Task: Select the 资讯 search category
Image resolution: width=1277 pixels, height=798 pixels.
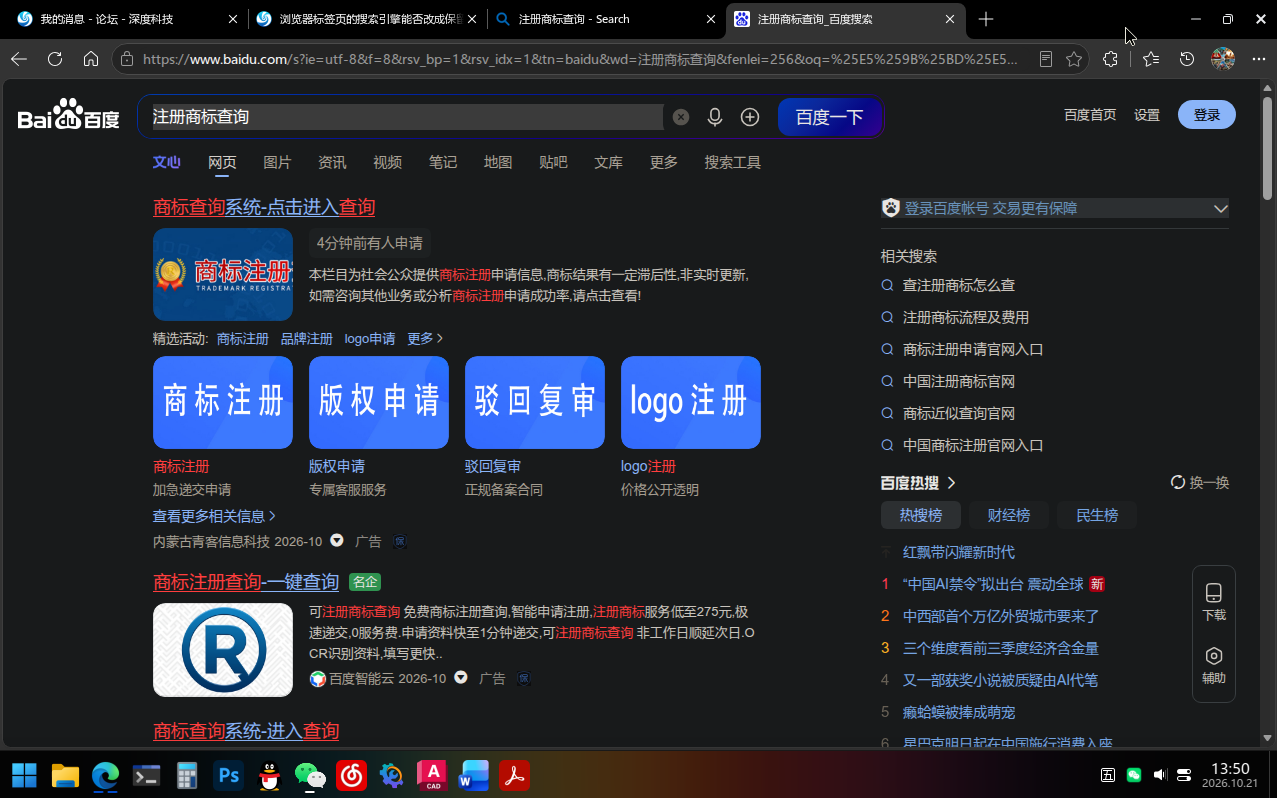Action: click(x=332, y=162)
